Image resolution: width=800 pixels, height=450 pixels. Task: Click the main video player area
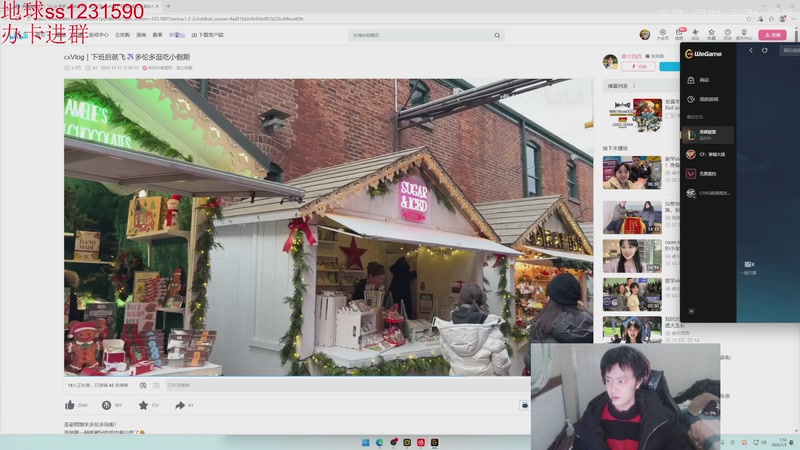329,227
